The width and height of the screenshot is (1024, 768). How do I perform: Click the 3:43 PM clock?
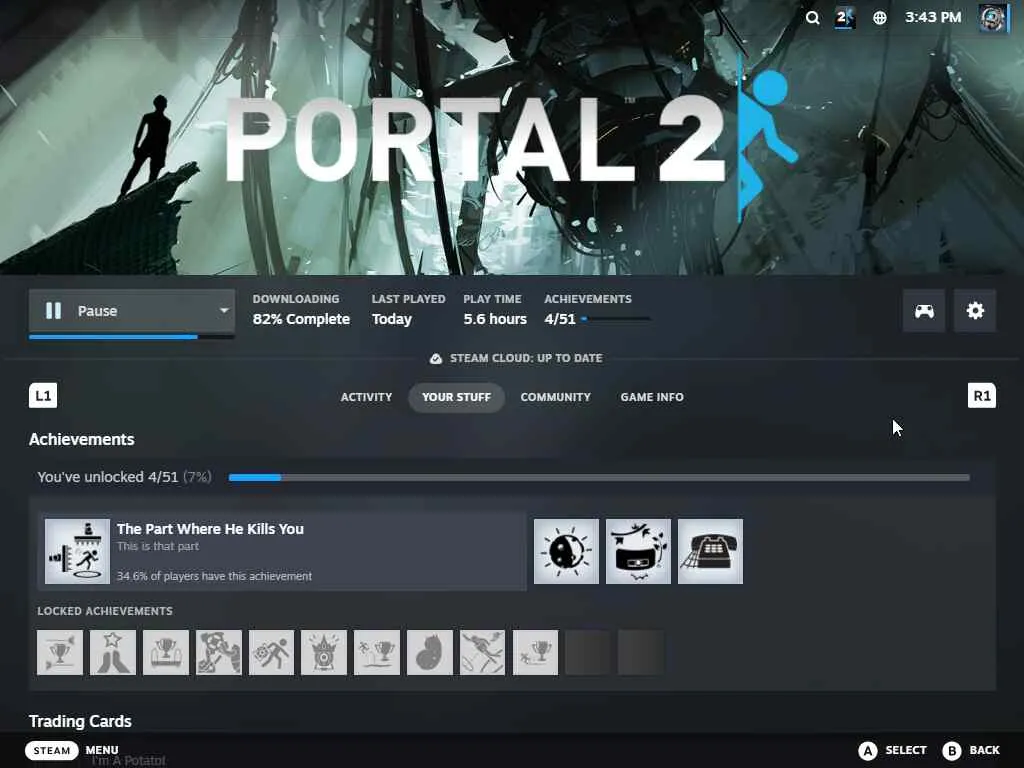[933, 17]
